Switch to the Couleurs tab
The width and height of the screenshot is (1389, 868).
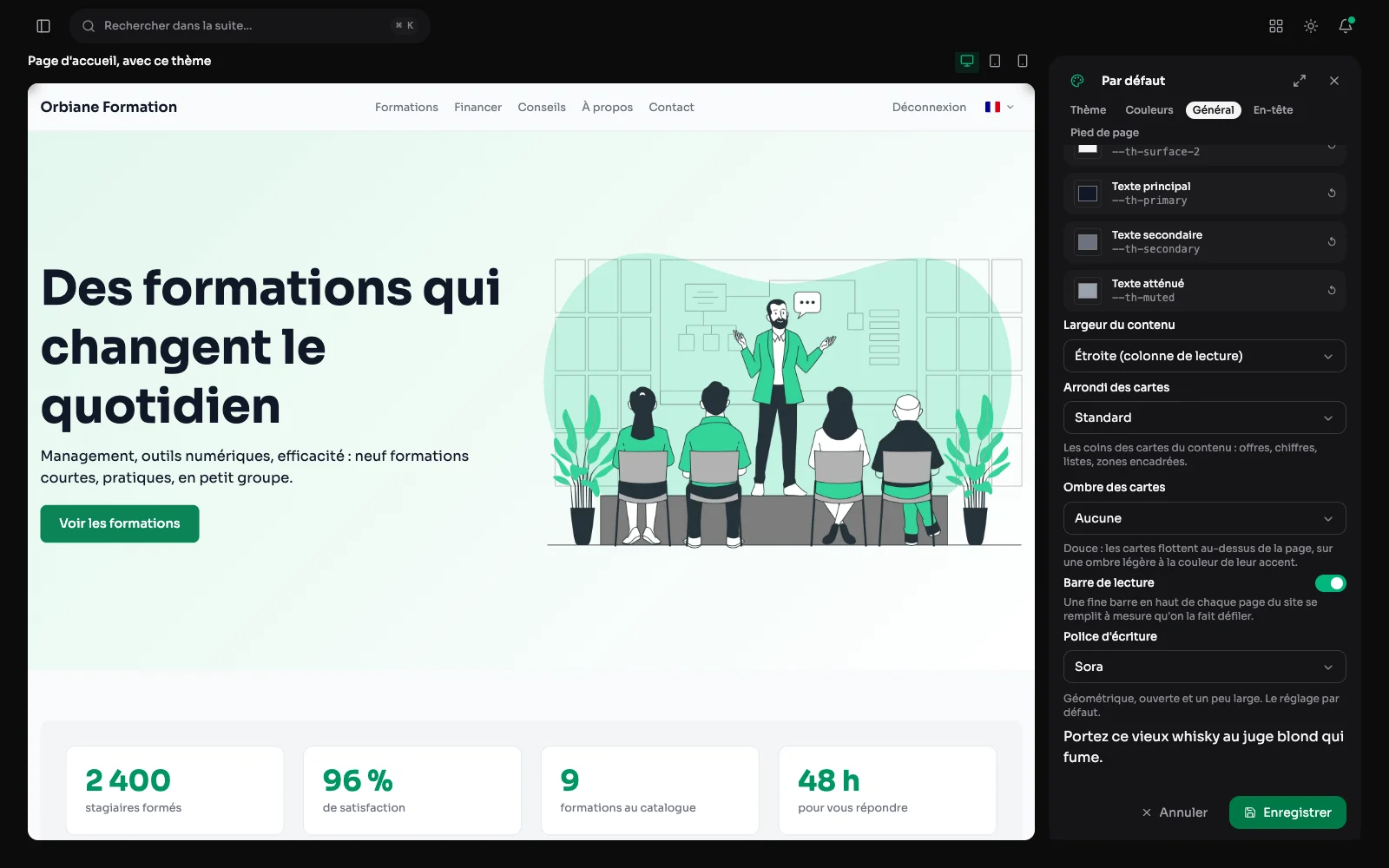(x=1149, y=110)
